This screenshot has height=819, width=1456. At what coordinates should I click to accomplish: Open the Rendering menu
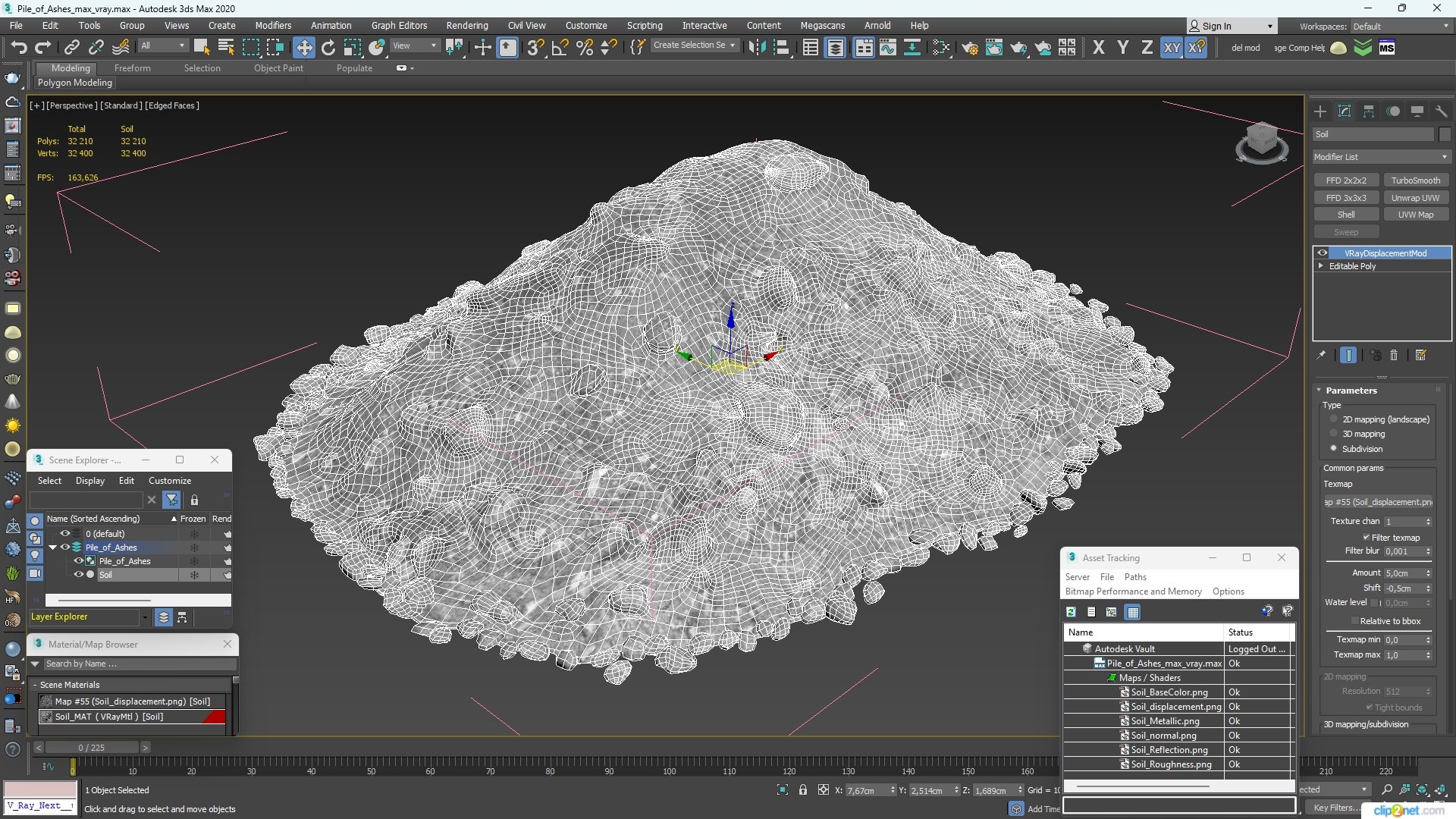pyautogui.click(x=467, y=26)
